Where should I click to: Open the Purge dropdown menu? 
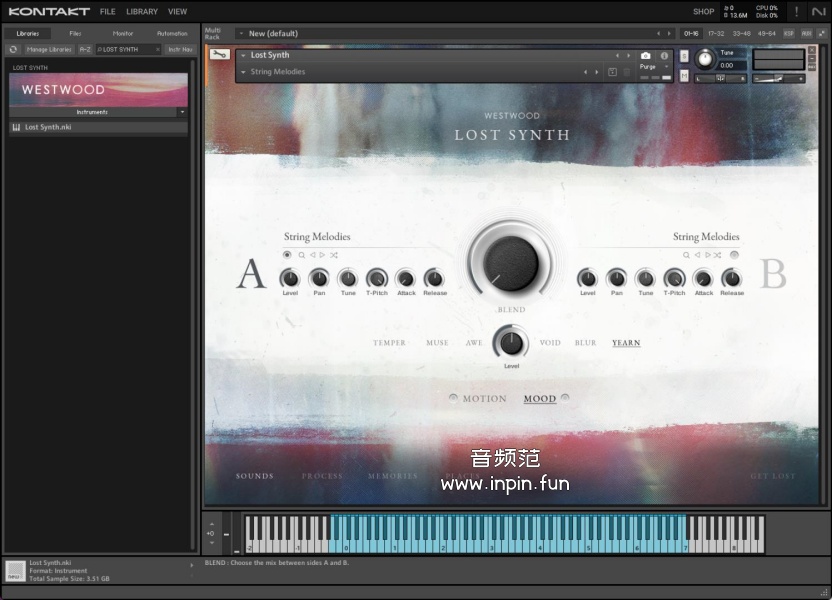(654, 67)
